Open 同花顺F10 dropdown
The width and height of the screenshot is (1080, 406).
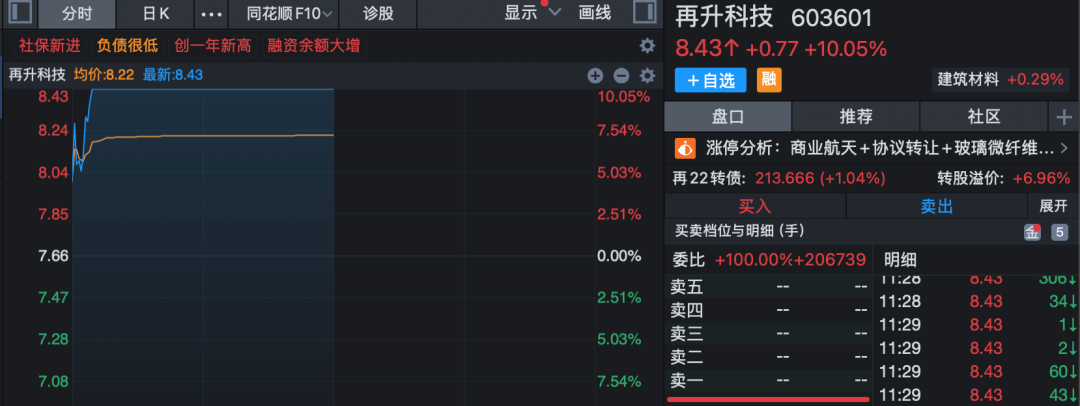click(x=289, y=14)
